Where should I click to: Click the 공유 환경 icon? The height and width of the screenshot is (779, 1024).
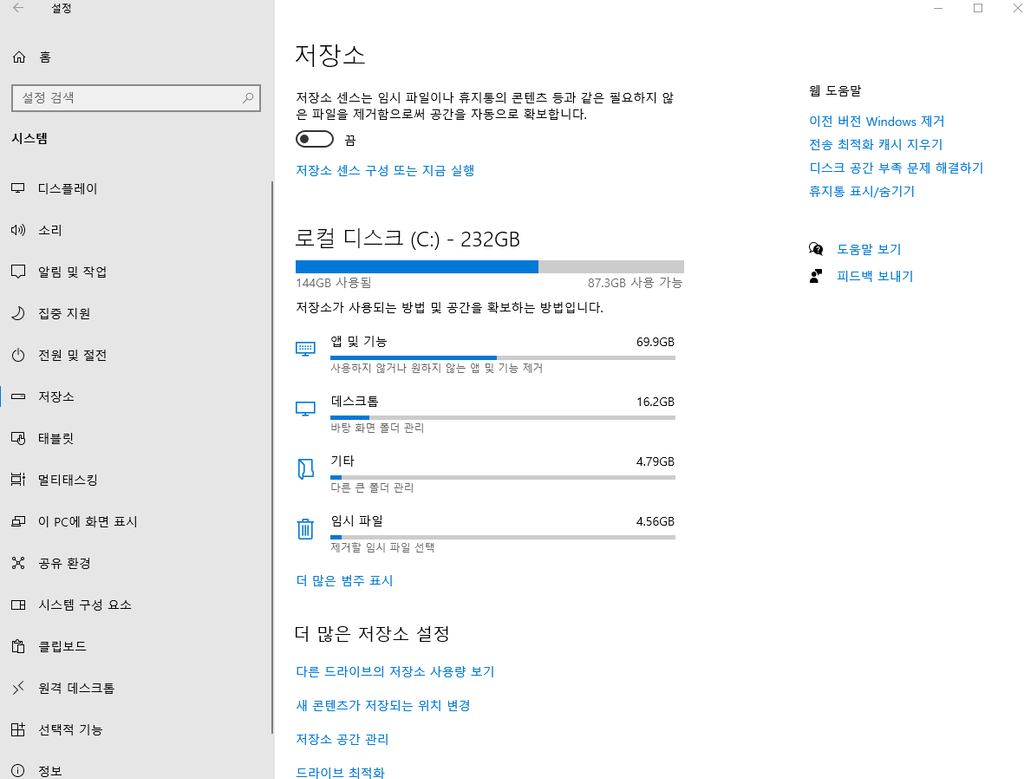(18, 563)
